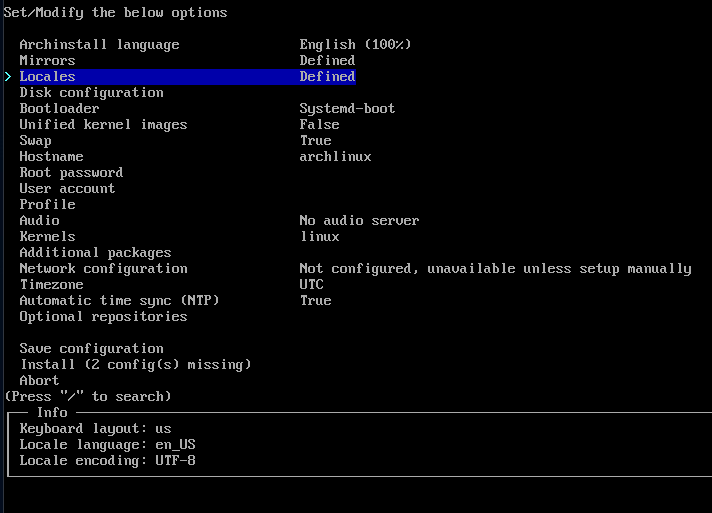Select the Kernels entry
Screen dimensions: 712x513
coord(47,237)
